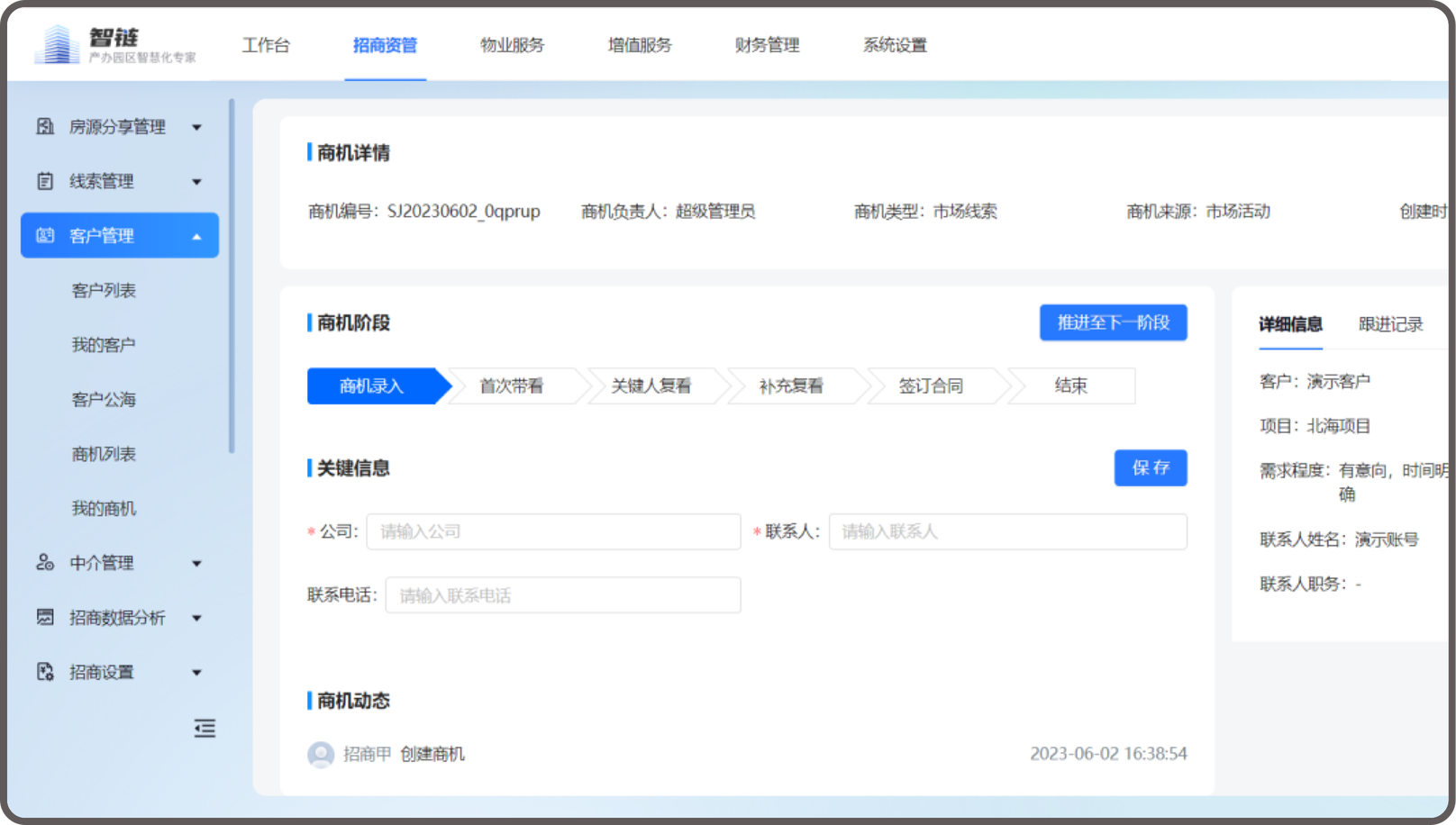Viewport: 1456px width, 825px height.
Task: Switch to the 跟进记录 tab
Action: (1390, 324)
